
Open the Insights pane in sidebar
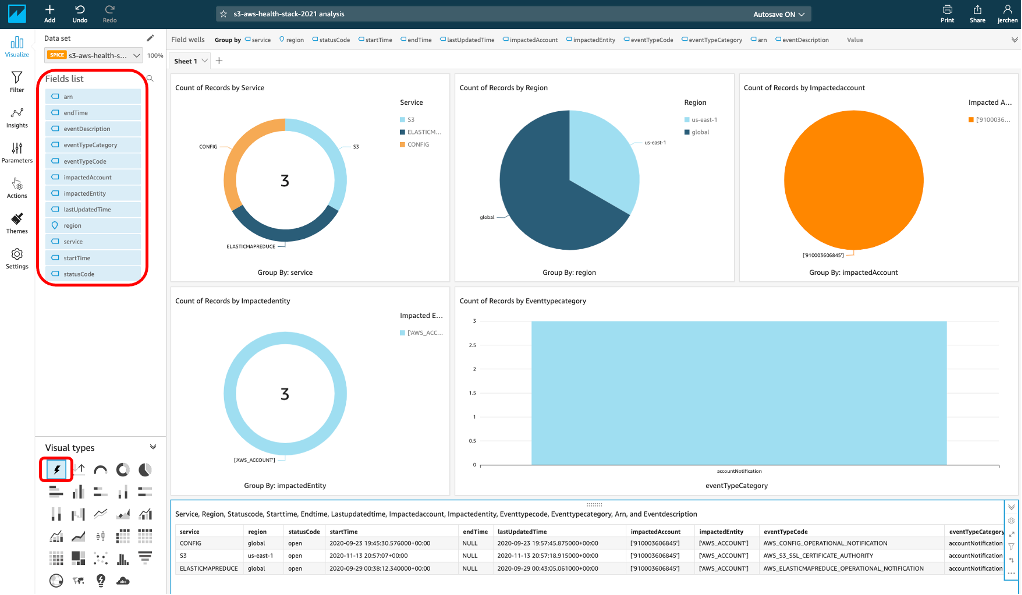[17, 117]
